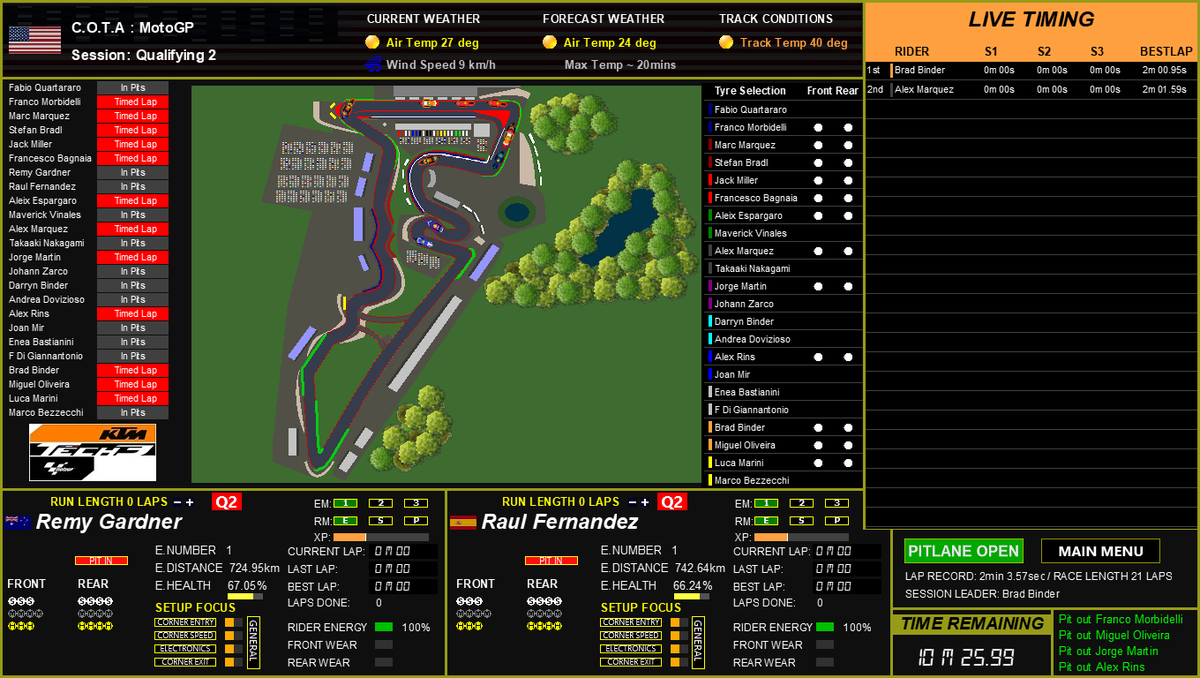
Task: Increase Remy Gardner's run length with plus
Action: (x=190, y=502)
